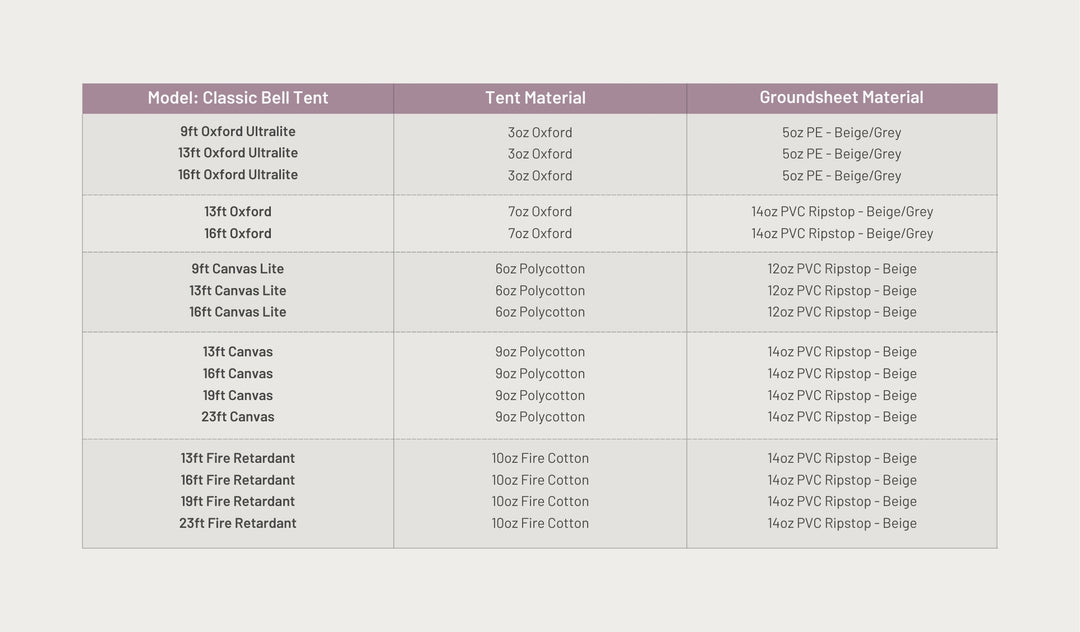
Task: Click the "16ft Oxford" model name
Action: pyautogui.click(x=238, y=234)
